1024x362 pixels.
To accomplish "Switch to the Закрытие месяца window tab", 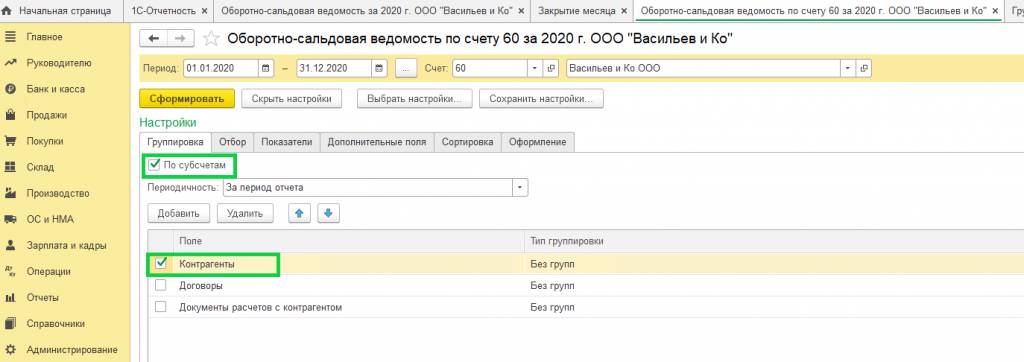I will 577,11.
